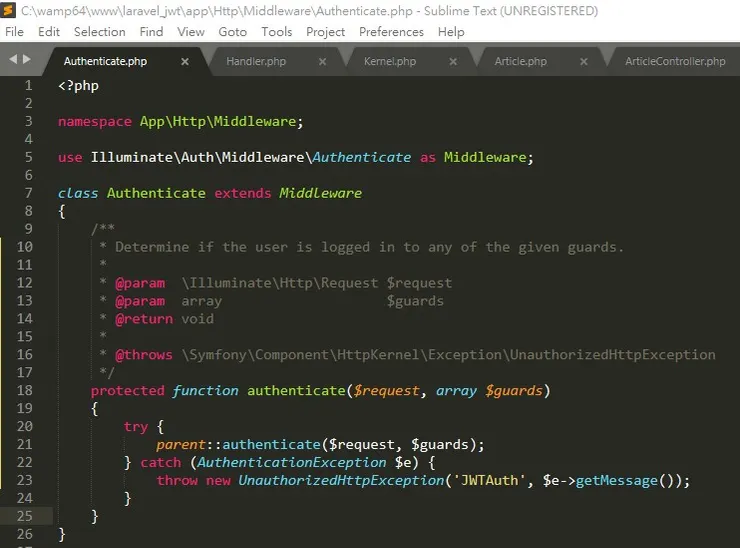
Task: Open the Project menu
Action: (x=325, y=32)
